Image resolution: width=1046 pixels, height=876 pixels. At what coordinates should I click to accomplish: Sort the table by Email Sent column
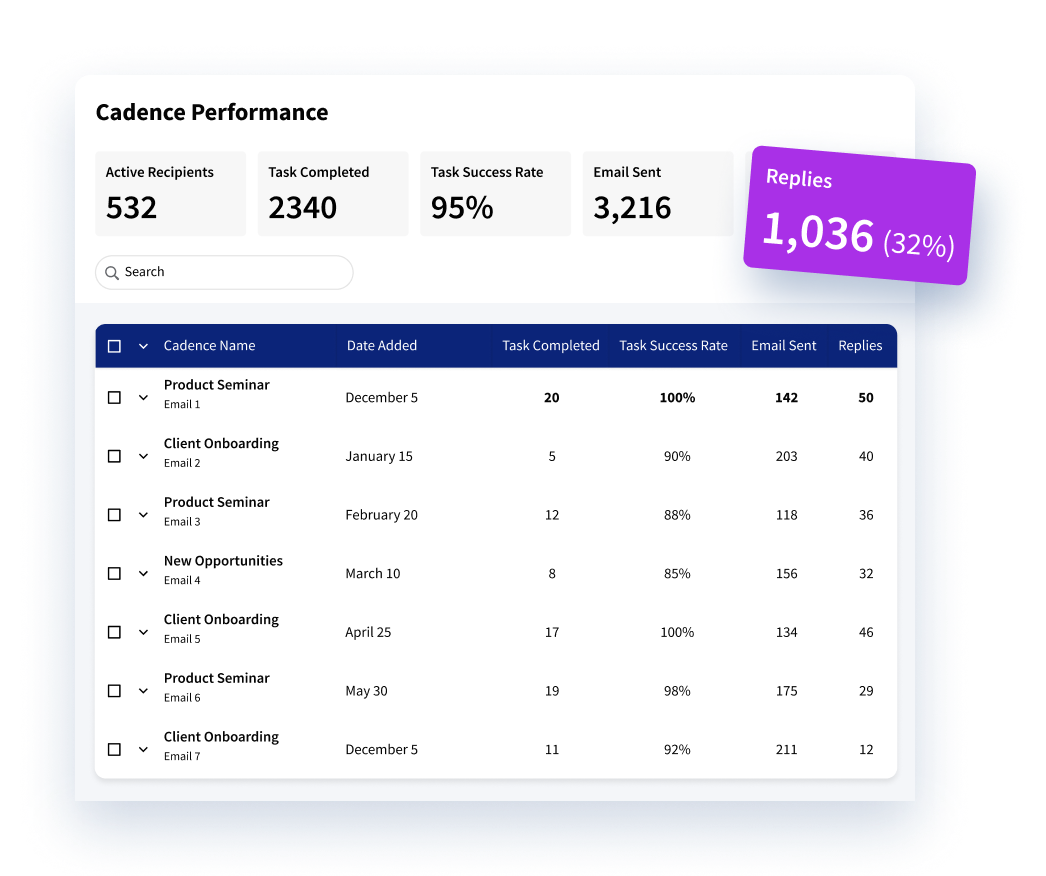783,346
